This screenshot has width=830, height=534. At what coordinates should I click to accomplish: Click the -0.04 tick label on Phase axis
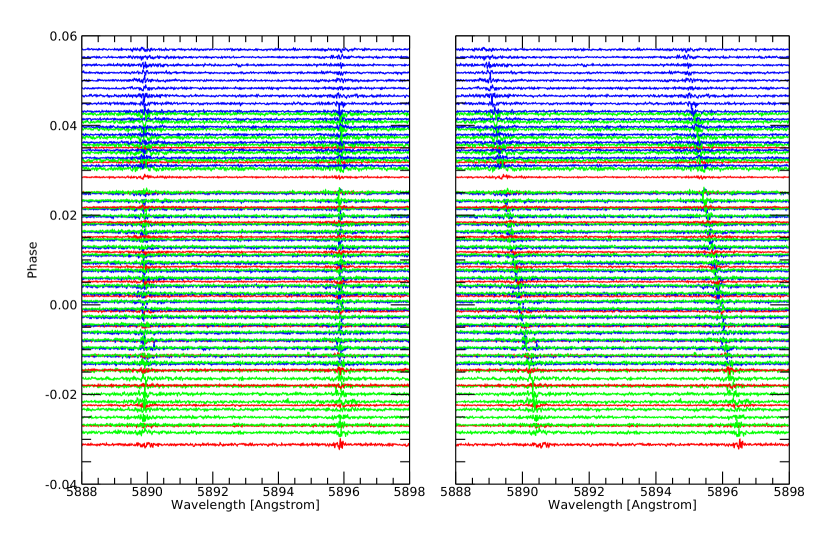(x=61, y=484)
